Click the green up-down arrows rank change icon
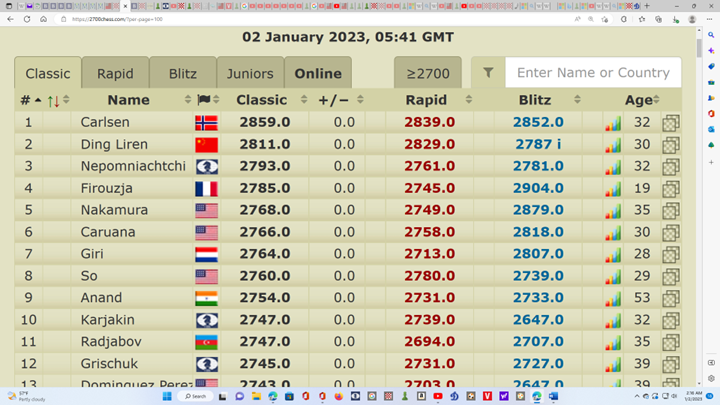Image resolution: width=720 pixels, height=405 pixels. click(x=53, y=101)
